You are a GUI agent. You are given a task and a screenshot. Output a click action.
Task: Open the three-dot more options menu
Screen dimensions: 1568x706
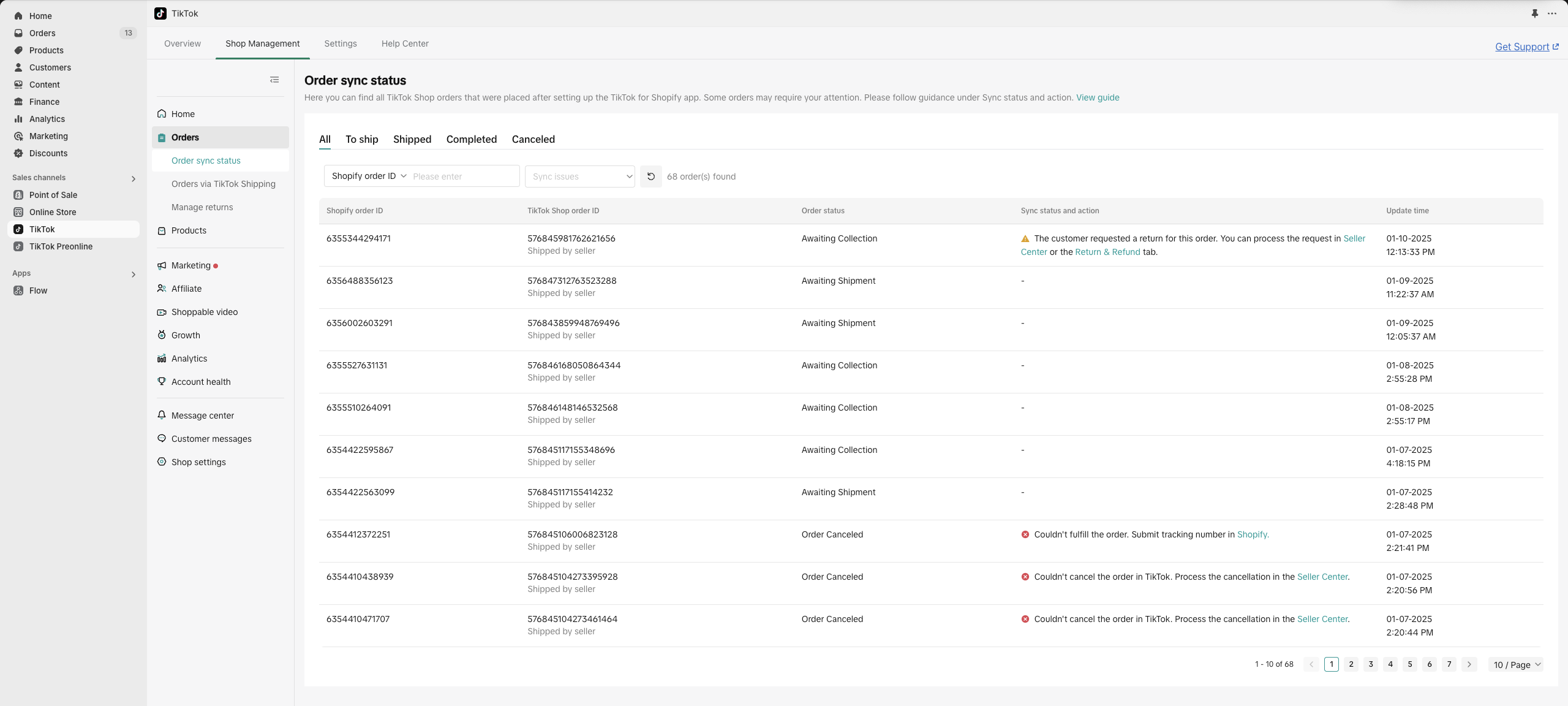coord(1551,13)
